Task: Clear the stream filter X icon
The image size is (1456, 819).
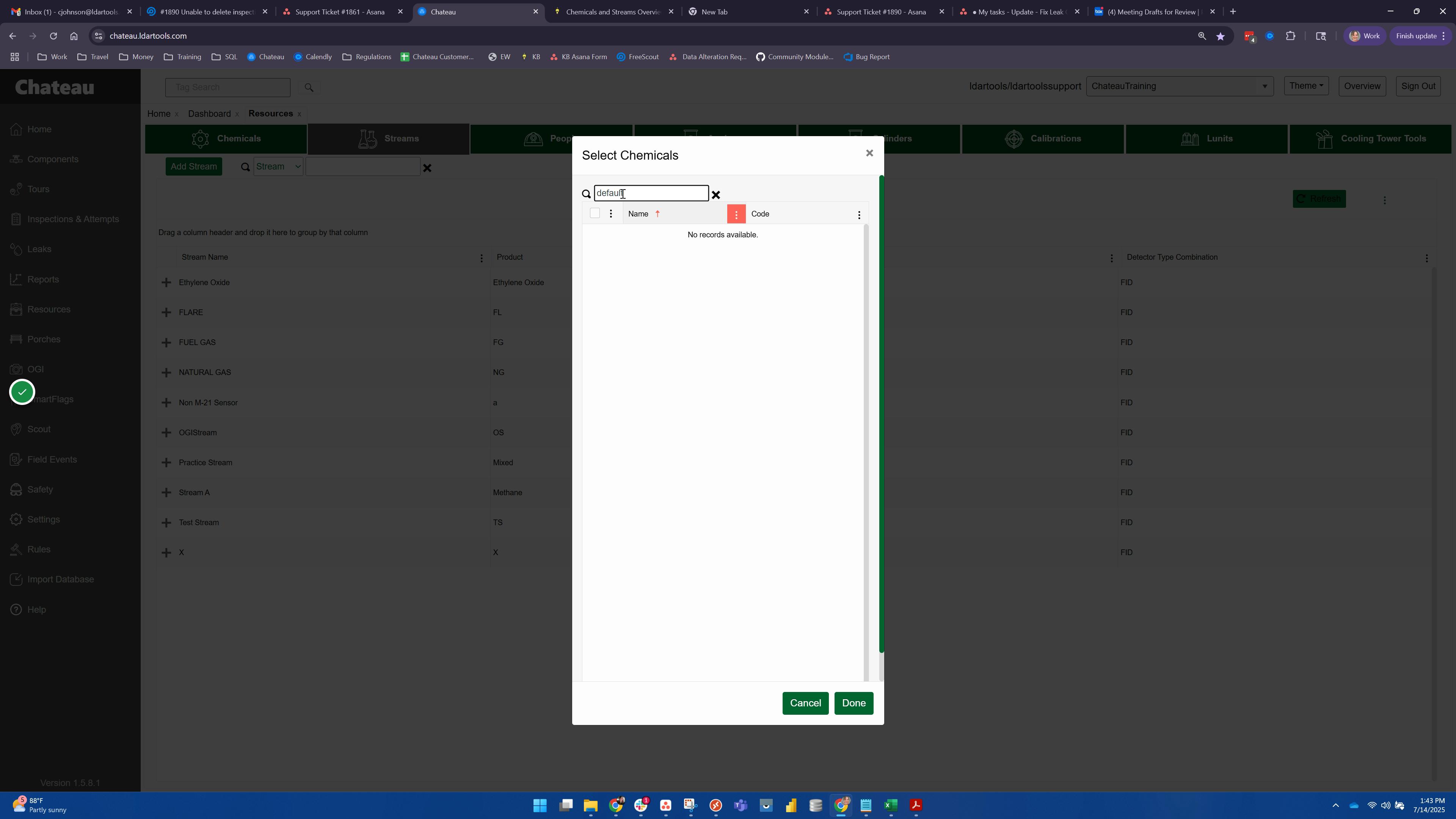Action: (427, 168)
